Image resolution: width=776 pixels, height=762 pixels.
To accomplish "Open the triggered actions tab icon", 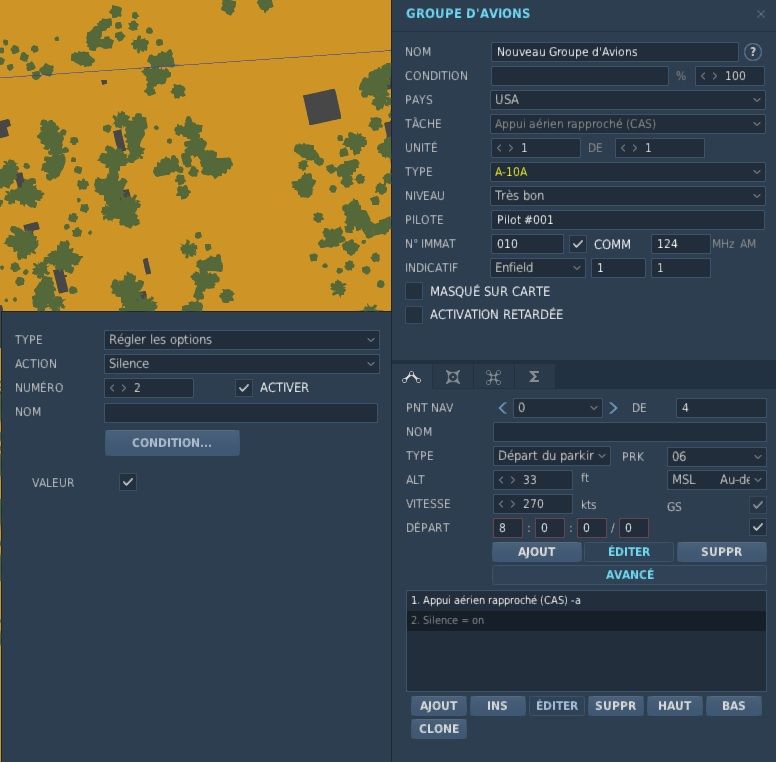I will (493, 376).
